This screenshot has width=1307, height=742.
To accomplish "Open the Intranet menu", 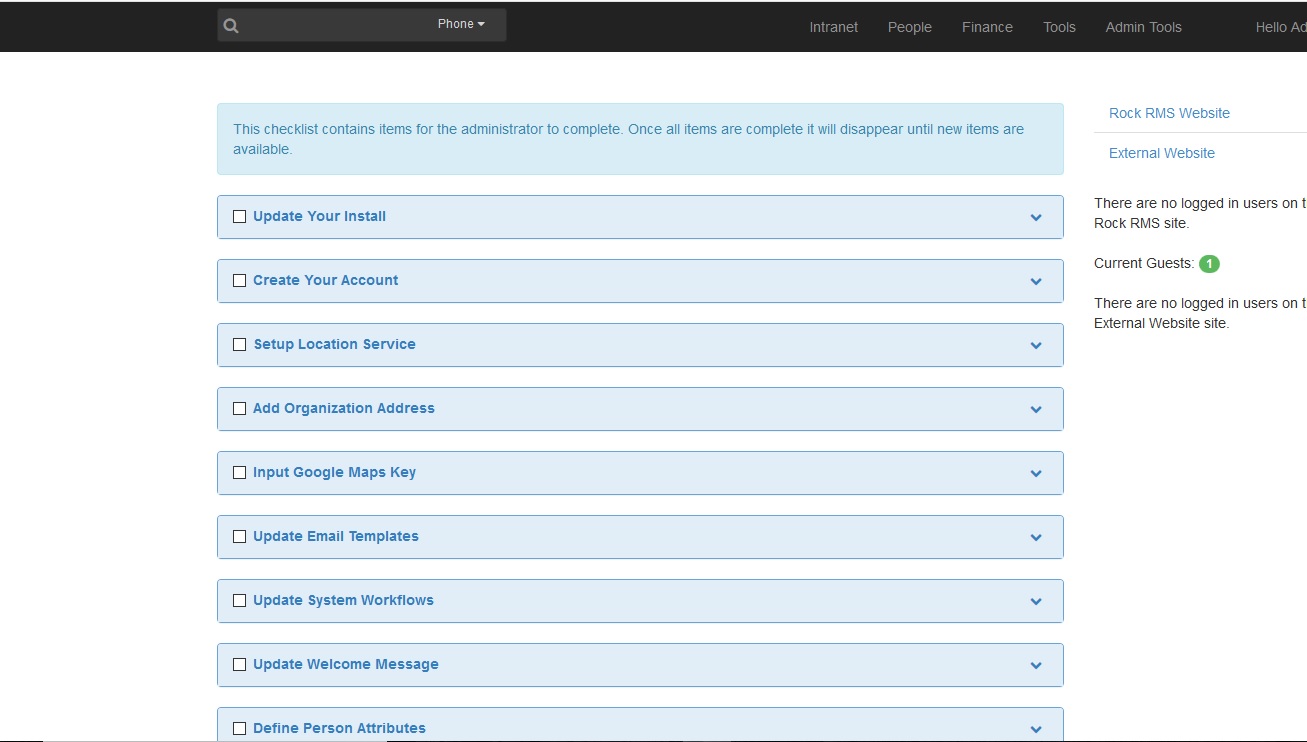I will [x=833, y=27].
